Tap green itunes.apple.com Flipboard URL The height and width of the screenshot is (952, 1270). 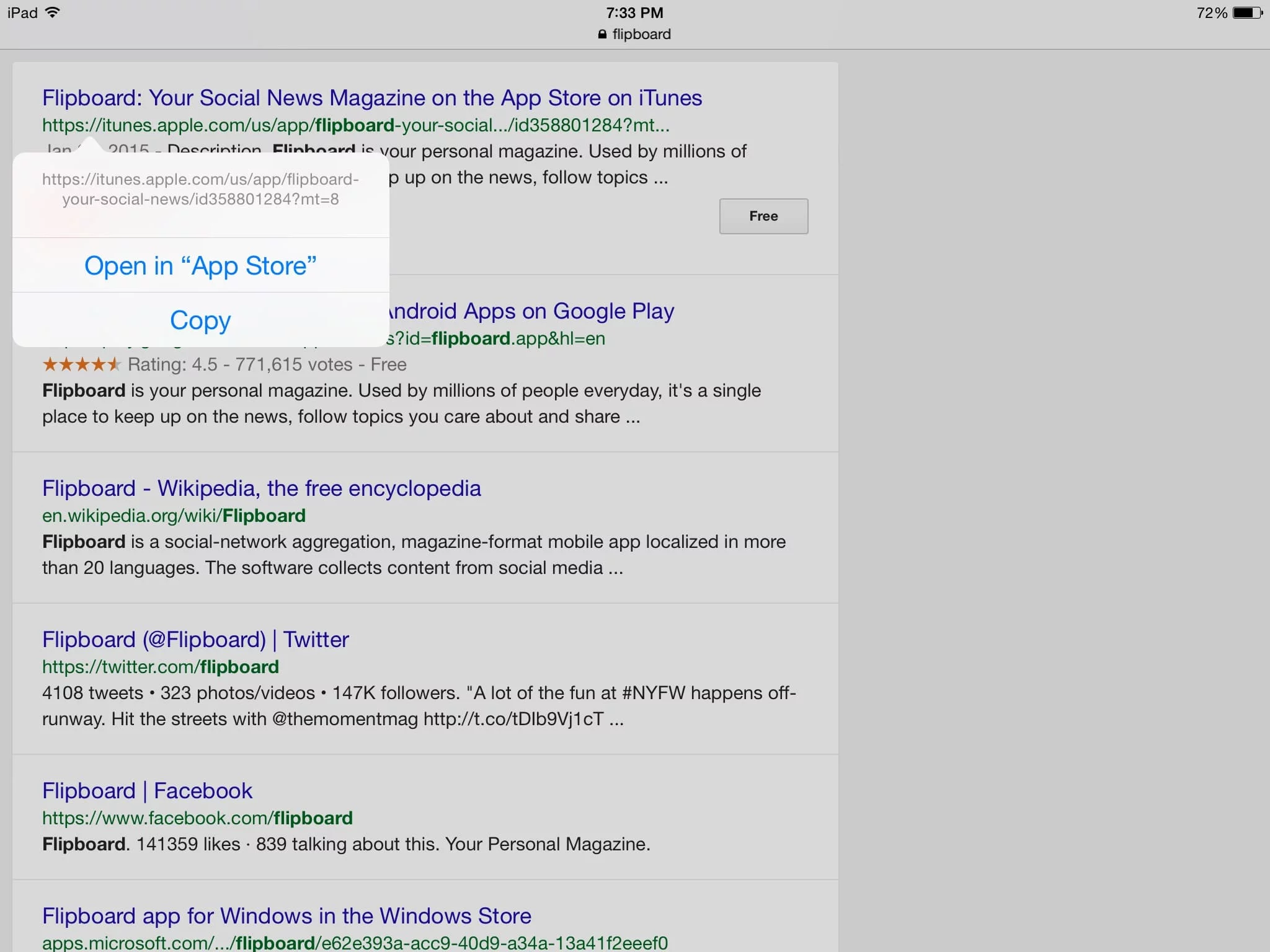[x=355, y=125]
